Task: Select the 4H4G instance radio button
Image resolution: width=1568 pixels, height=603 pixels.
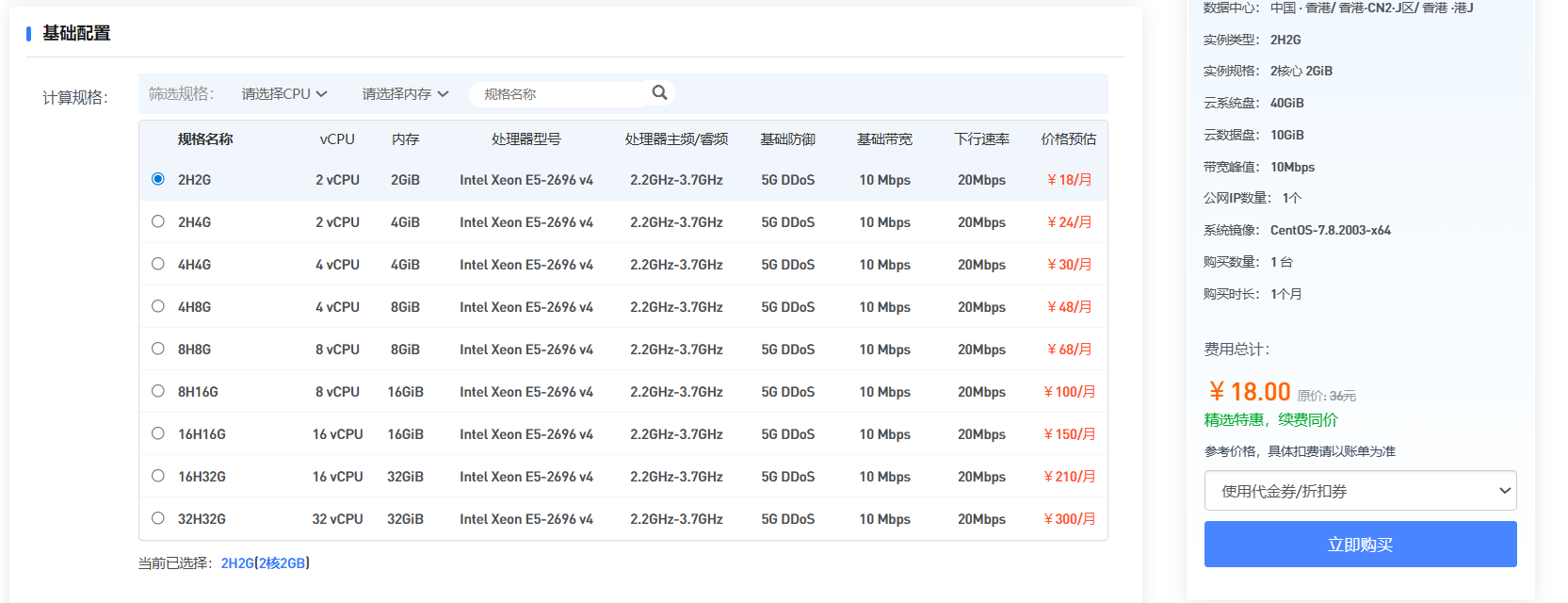Action: (158, 264)
